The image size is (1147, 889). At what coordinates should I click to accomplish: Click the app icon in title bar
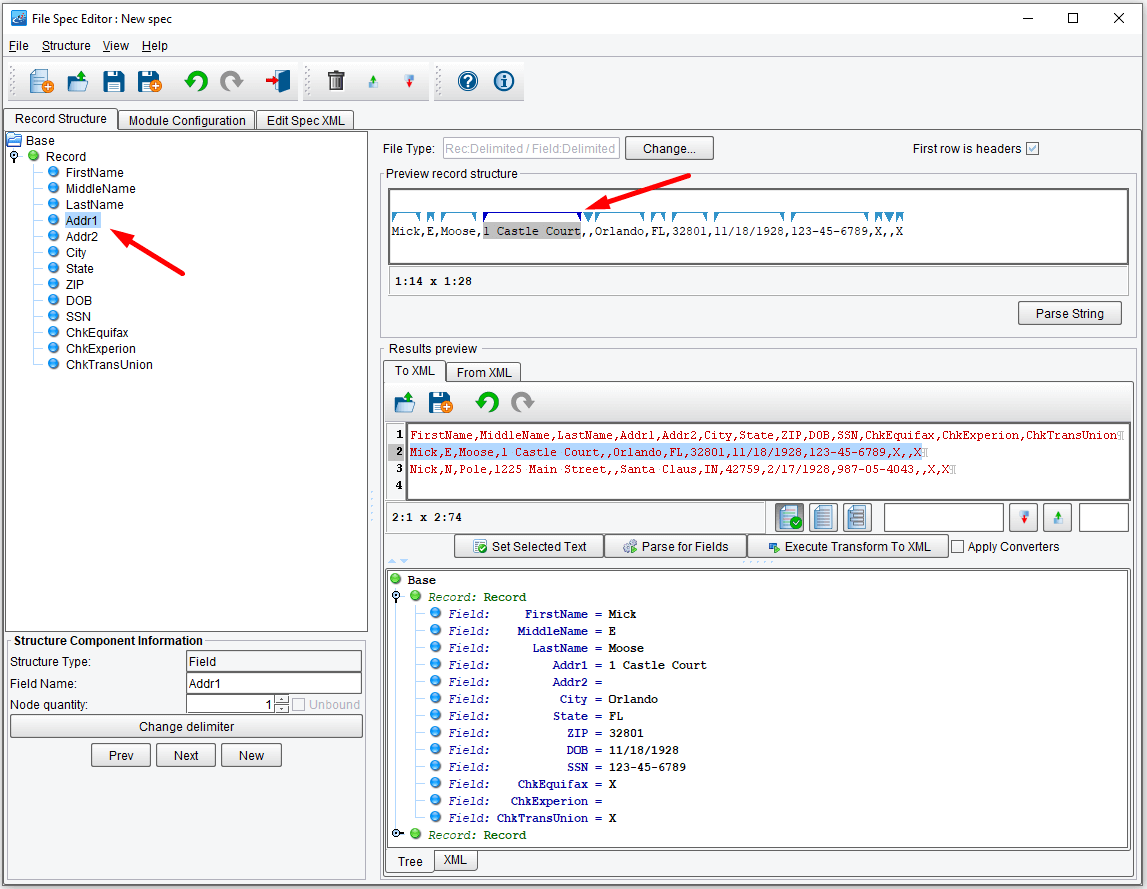pos(19,18)
